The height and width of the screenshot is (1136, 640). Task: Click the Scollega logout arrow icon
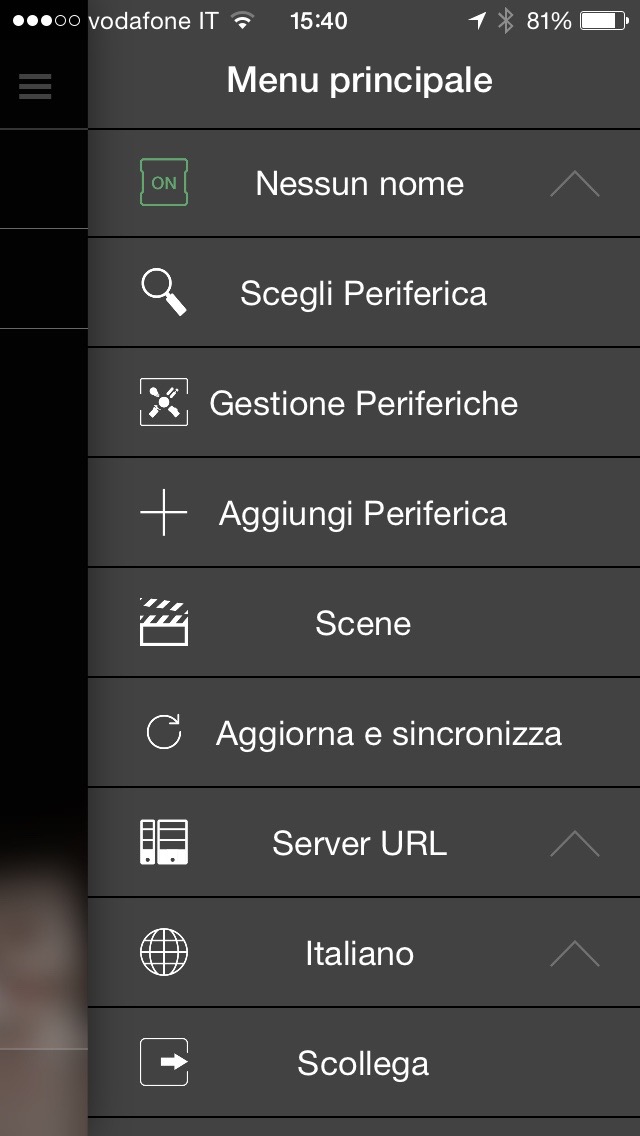[164, 1063]
